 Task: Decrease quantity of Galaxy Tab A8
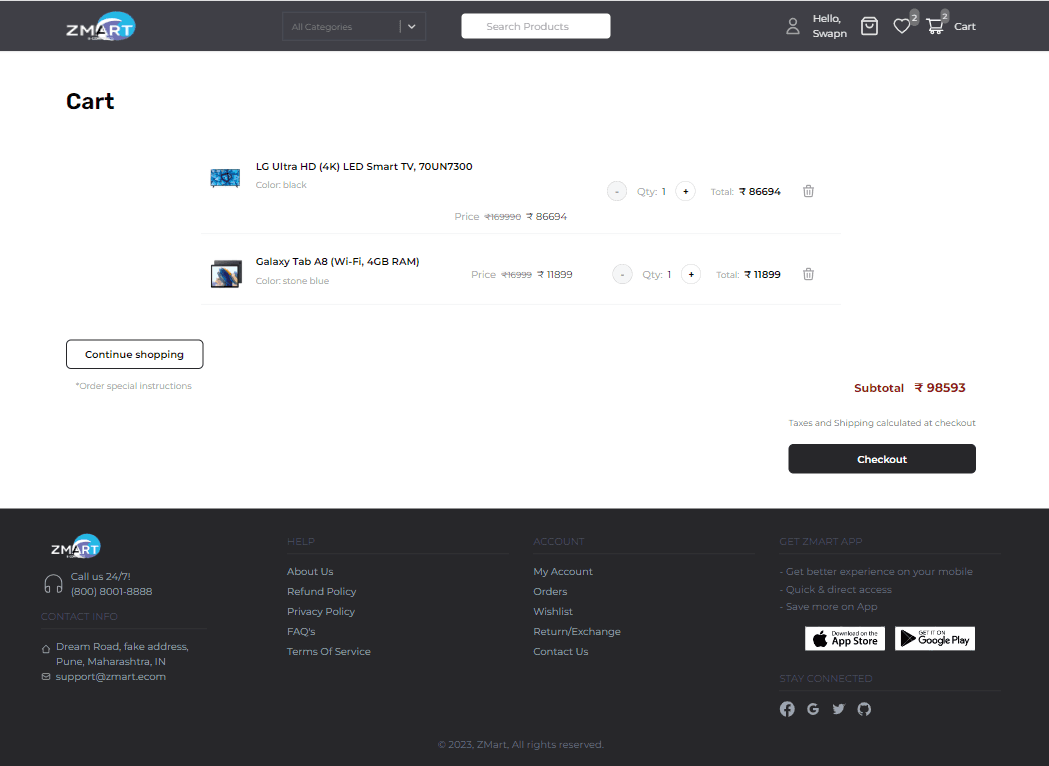coord(622,274)
